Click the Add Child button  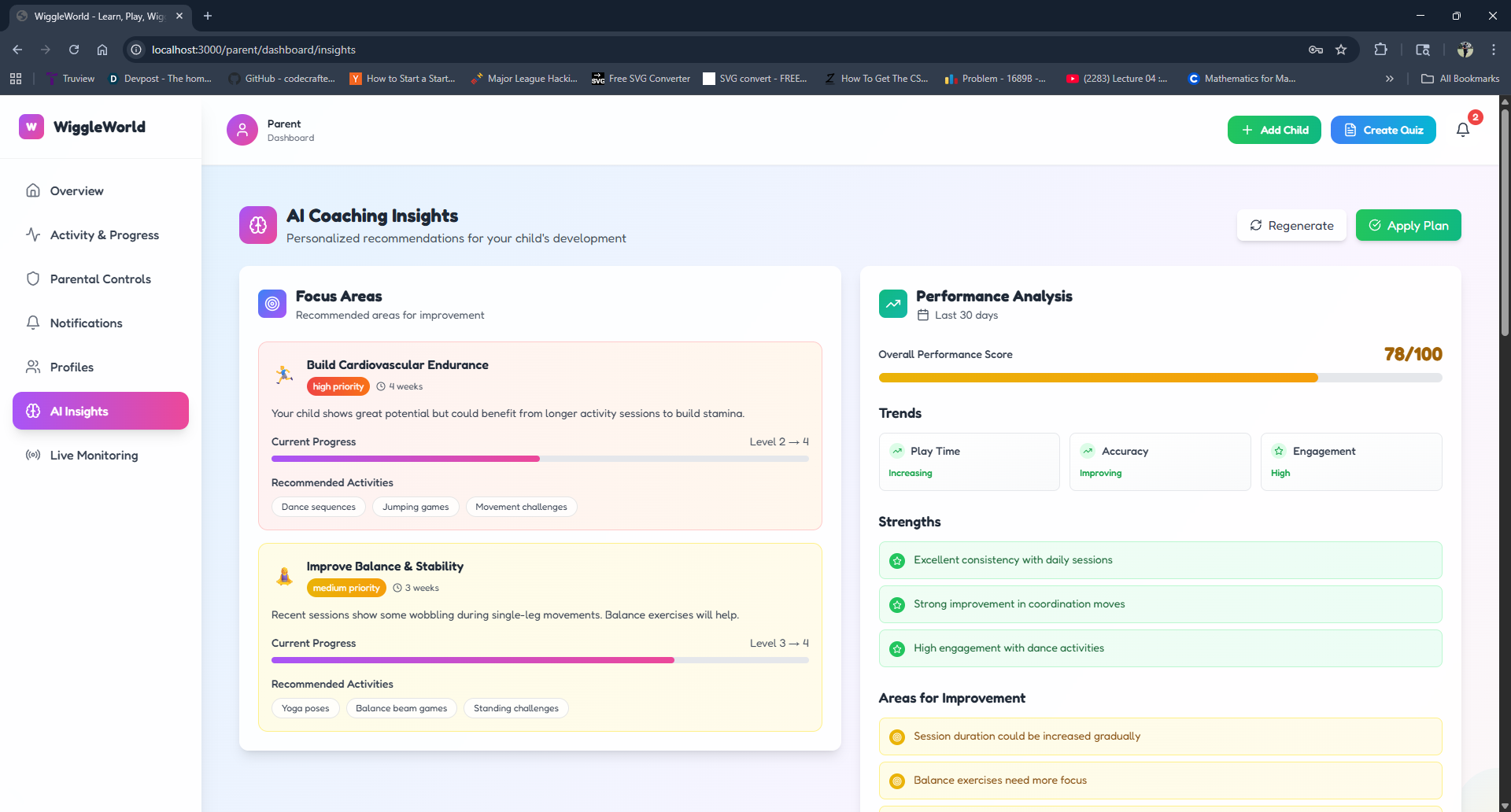point(1274,130)
